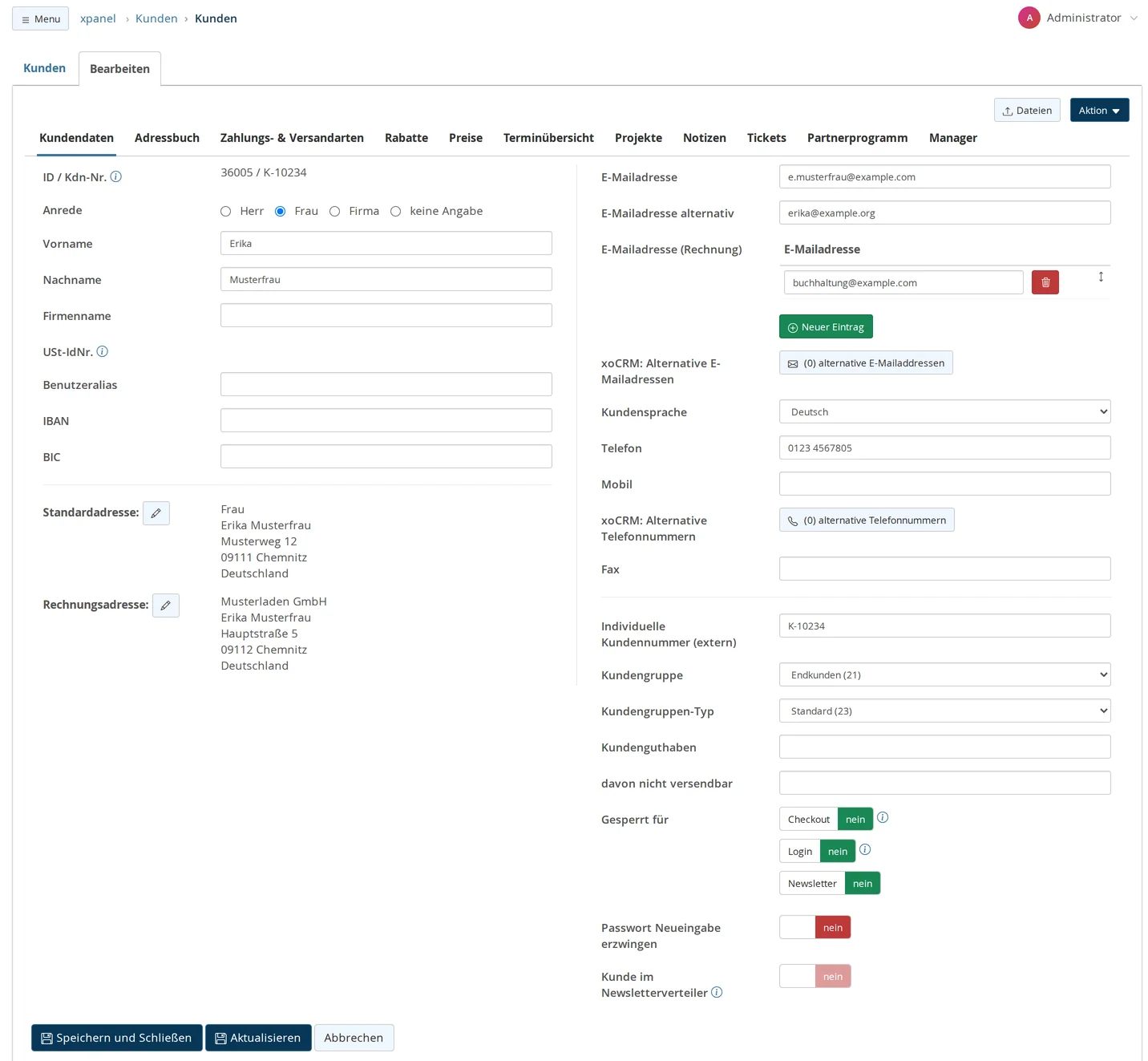1148x1061 pixels.
Task: Open the Tickets tab
Action: [766, 138]
